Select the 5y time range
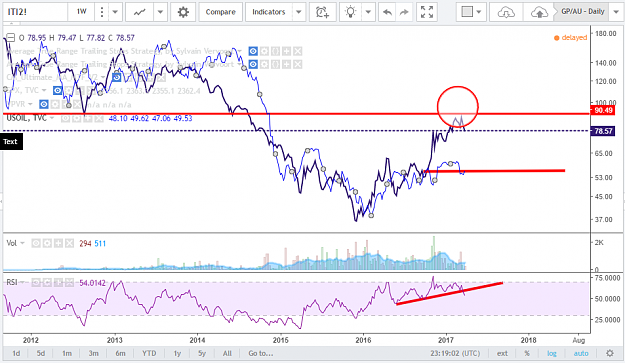This screenshot has width=625, height=363. (x=202, y=353)
